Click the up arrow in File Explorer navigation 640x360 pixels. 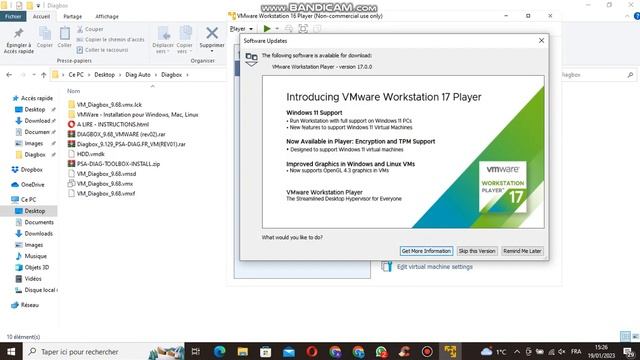coord(44,75)
